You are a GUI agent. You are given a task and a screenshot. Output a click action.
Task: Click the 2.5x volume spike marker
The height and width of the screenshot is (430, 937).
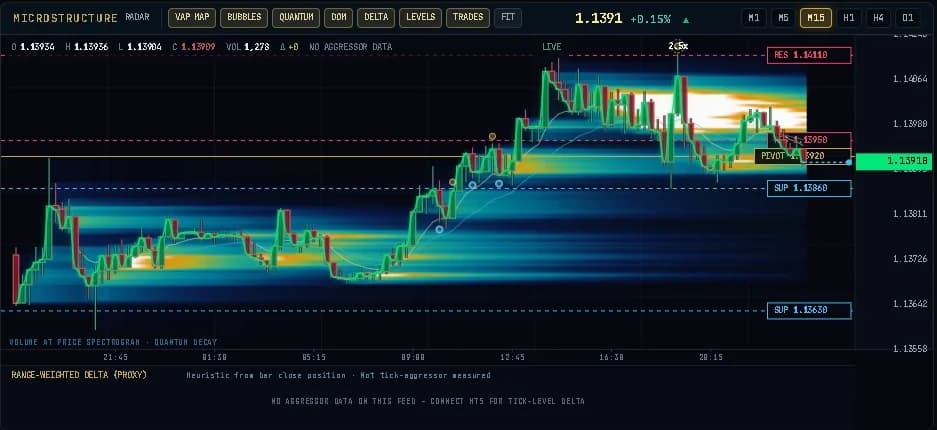pos(678,45)
